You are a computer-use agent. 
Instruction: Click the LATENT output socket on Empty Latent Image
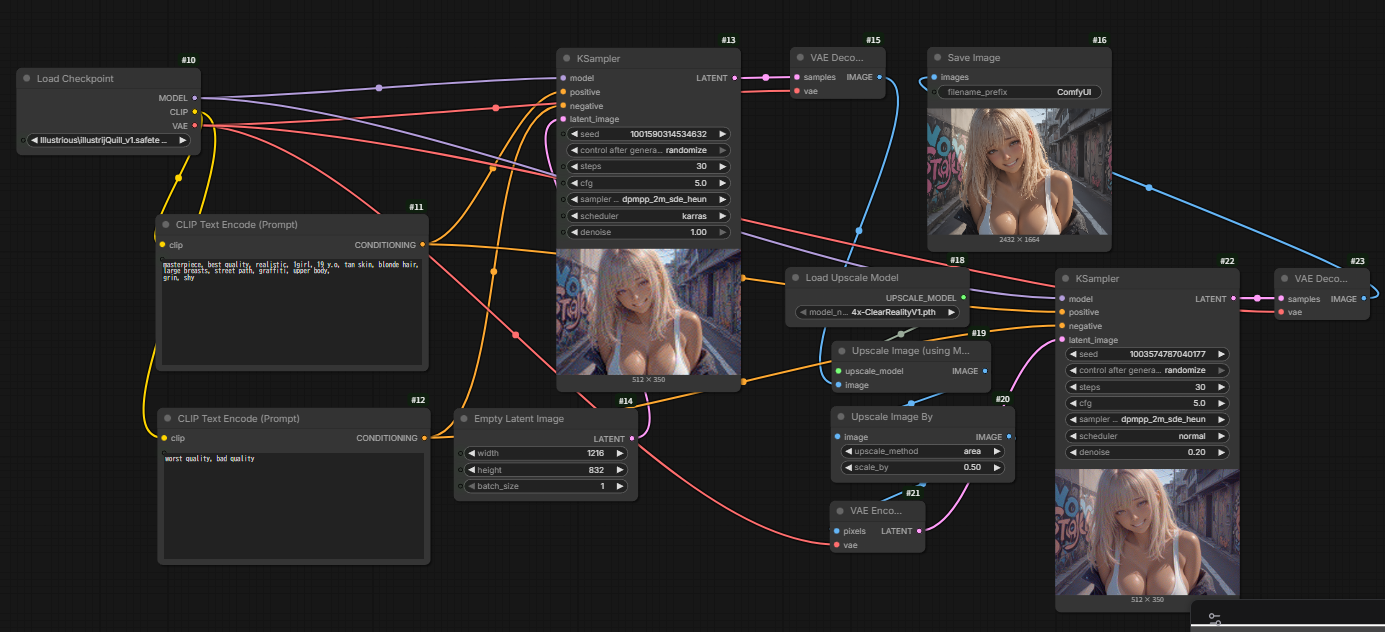[x=632, y=438]
